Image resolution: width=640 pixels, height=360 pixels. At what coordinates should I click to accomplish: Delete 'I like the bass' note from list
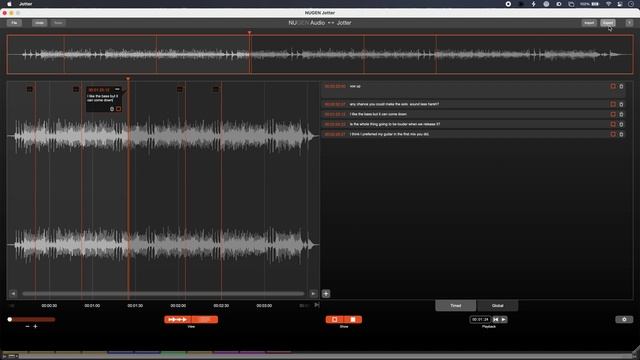pos(621,114)
